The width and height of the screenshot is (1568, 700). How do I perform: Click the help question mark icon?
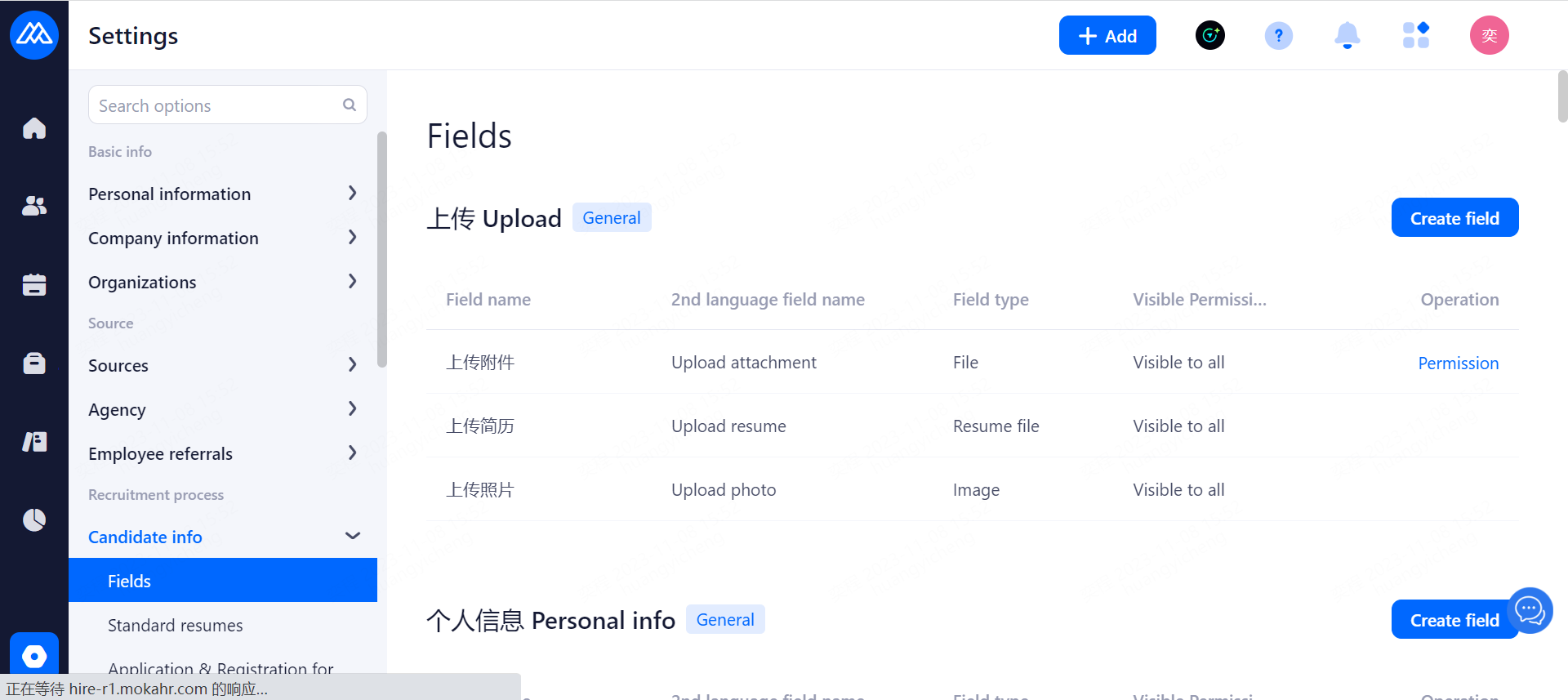(x=1278, y=36)
